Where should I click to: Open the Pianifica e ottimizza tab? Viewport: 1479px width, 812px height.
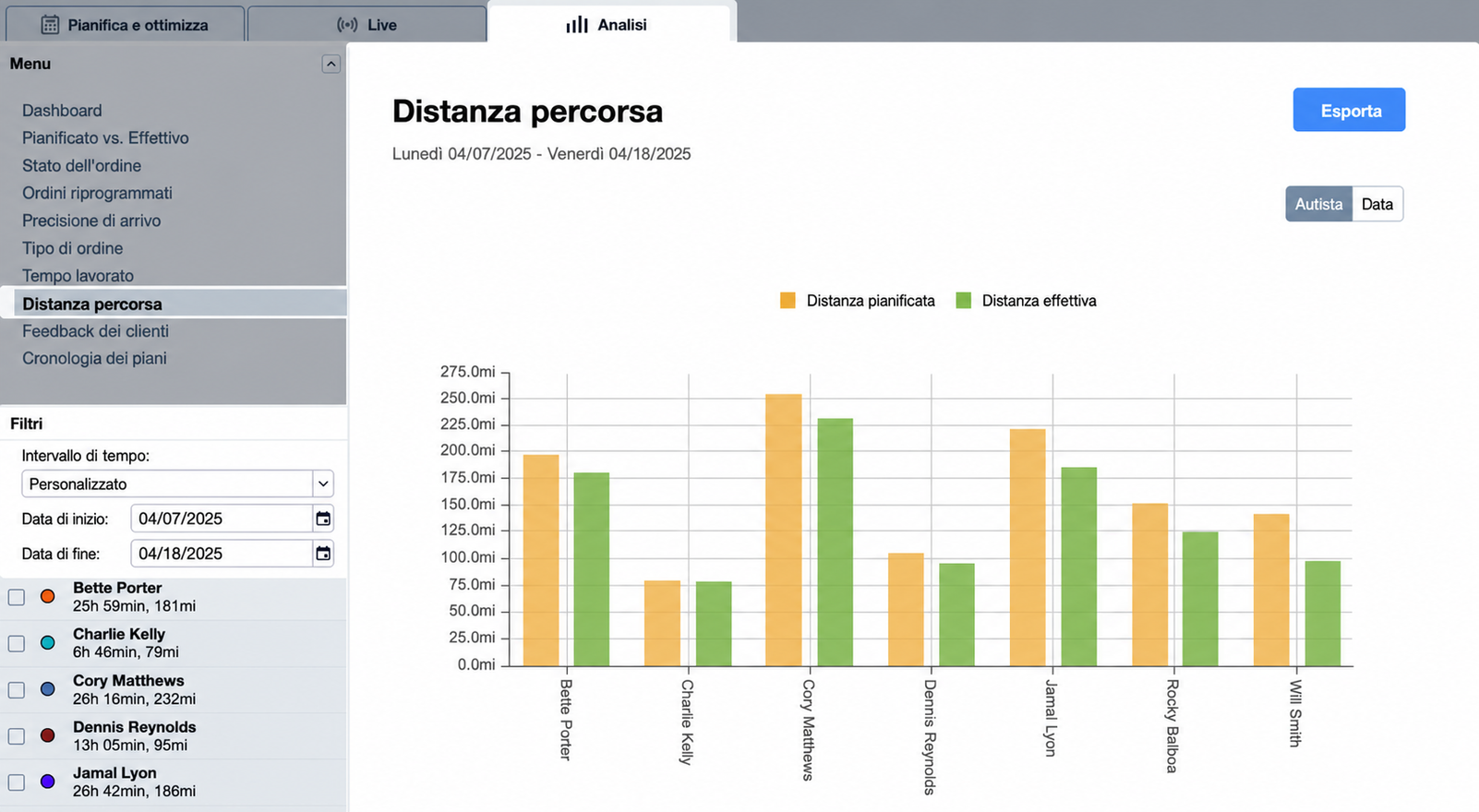click(126, 25)
